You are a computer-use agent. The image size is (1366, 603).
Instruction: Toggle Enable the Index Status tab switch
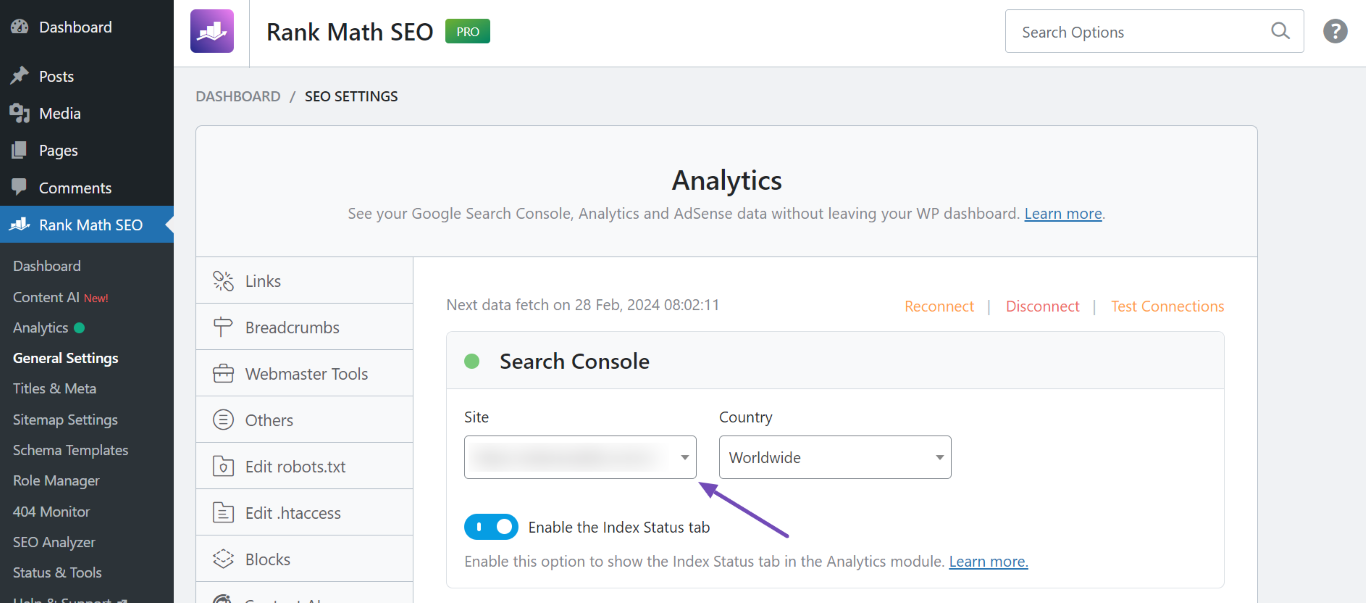pyautogui.click(x=491, y=527)
